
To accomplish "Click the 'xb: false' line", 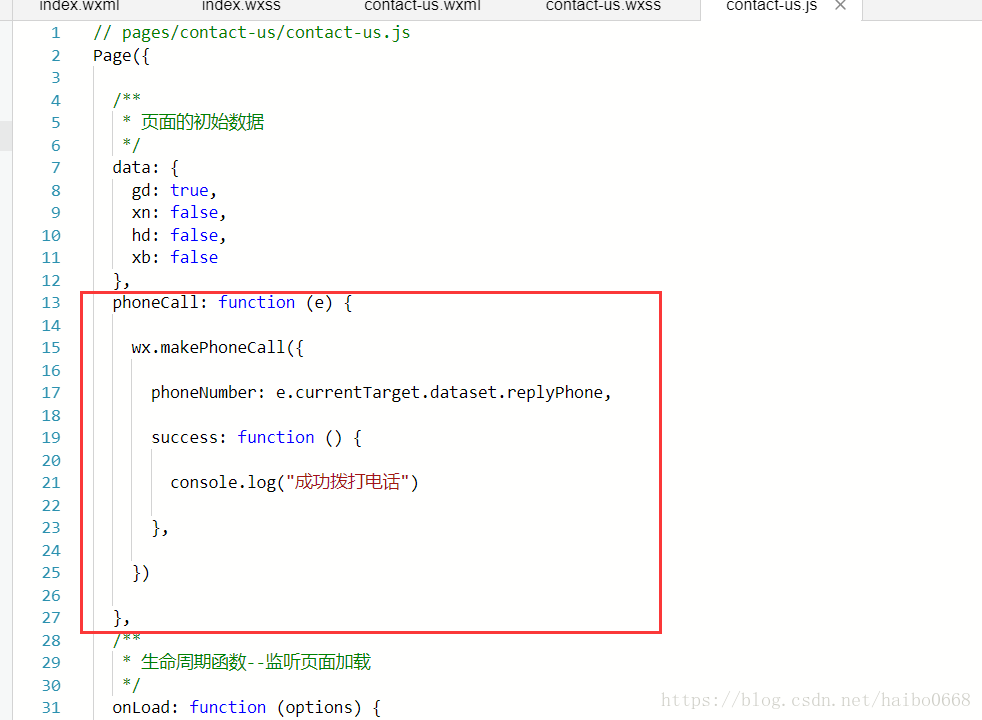I will pos(175,257).
